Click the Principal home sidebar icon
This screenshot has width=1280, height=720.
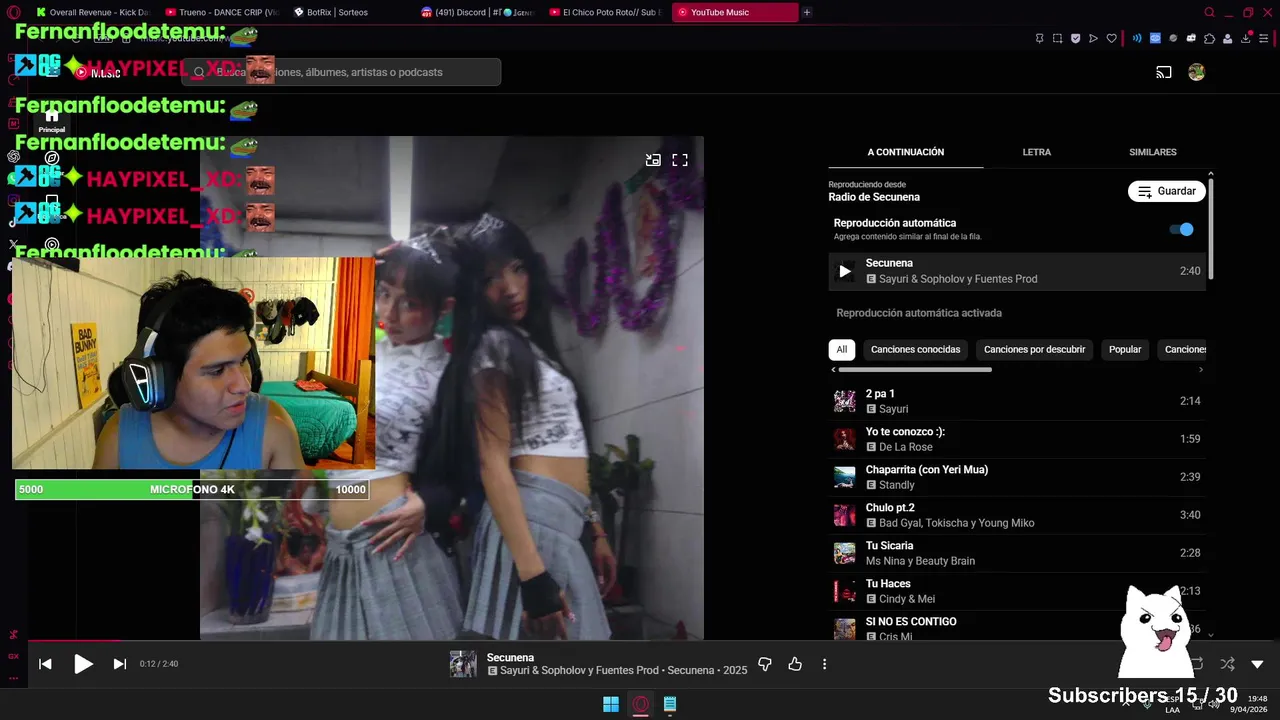point(52,120)
